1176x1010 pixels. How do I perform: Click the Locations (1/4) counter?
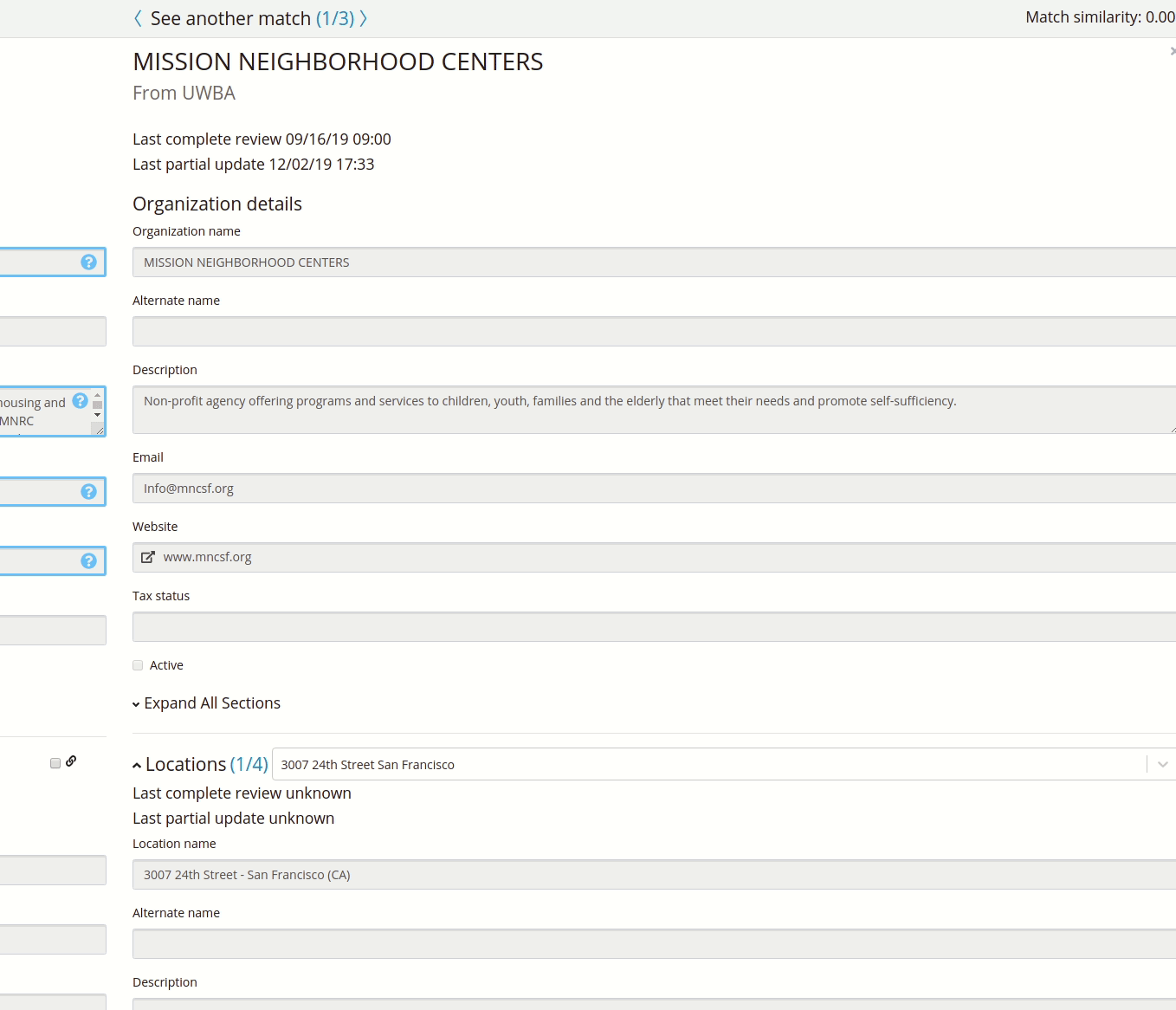tap(249, 764)
